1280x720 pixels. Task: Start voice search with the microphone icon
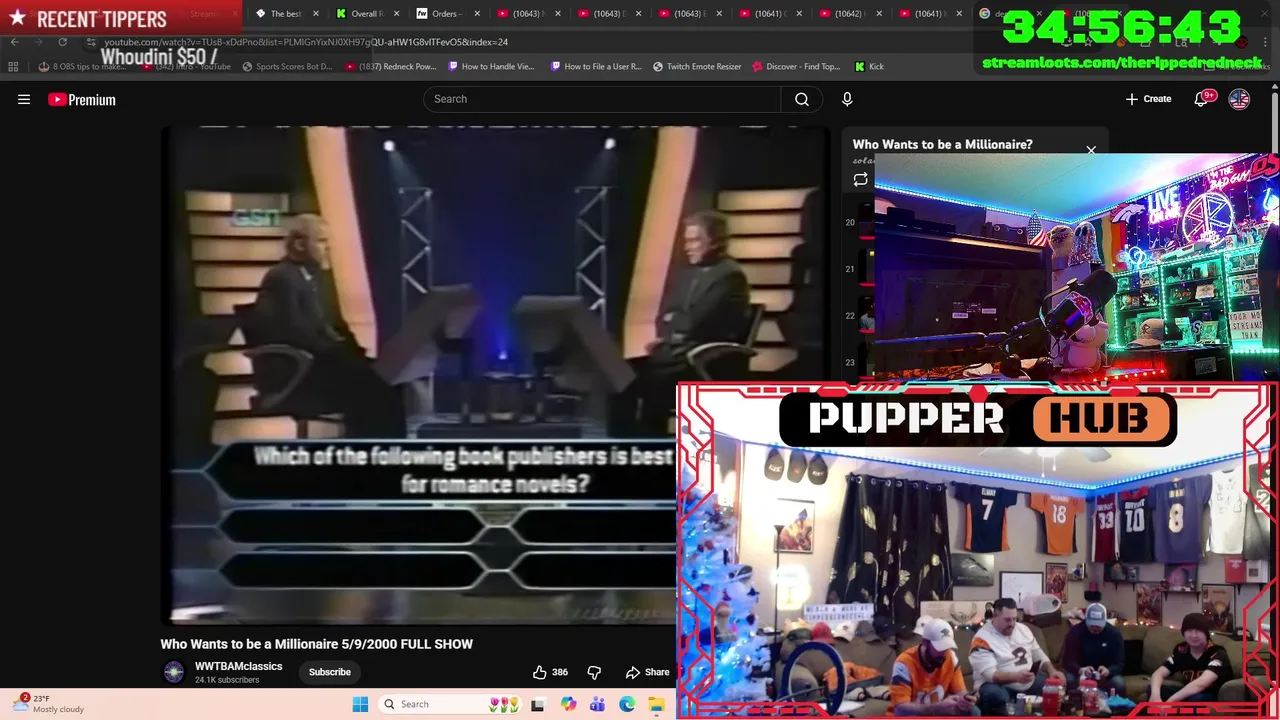[x=847, y=99]
